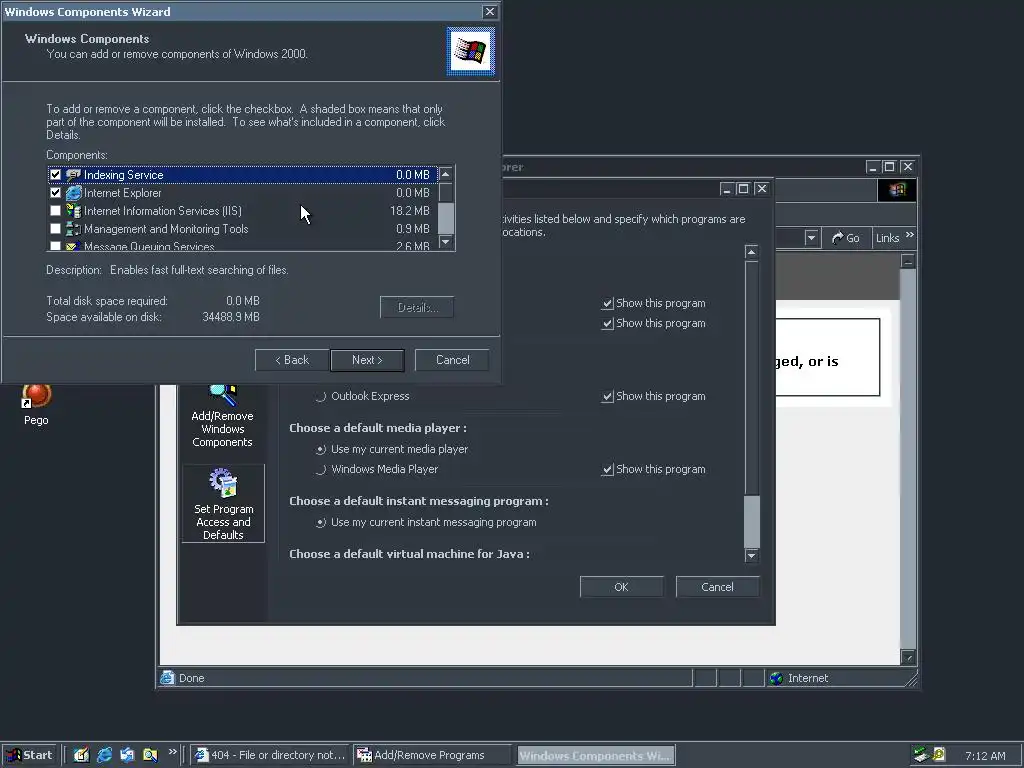
Task: Click the fourth quick launch search icon
Action: 150,755
